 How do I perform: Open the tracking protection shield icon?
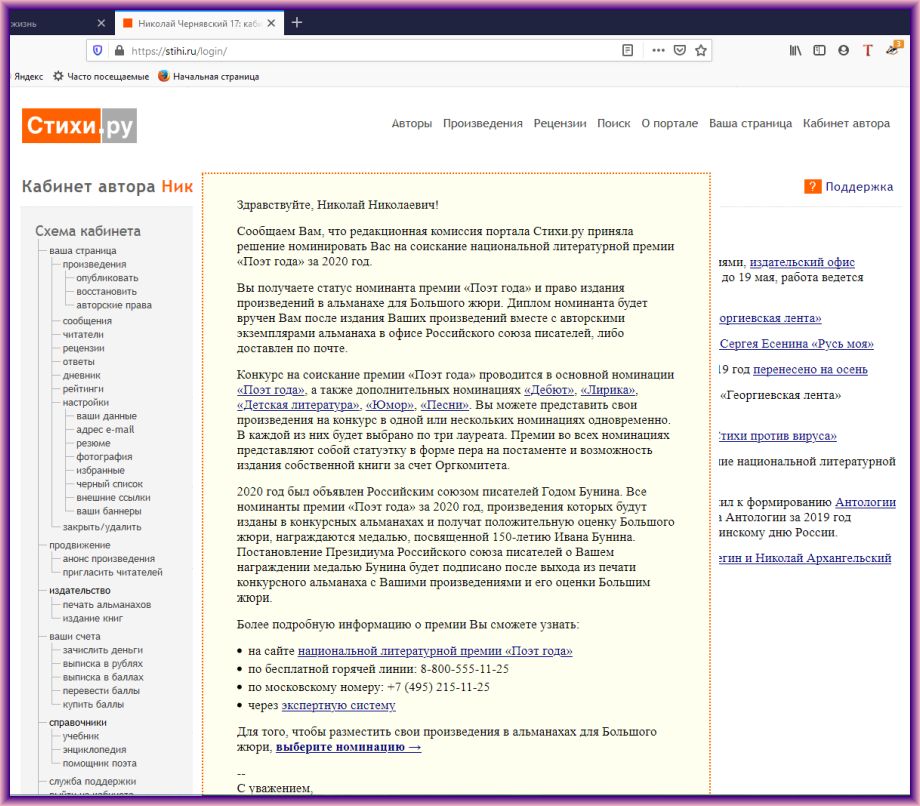click(x=97, y=50)
